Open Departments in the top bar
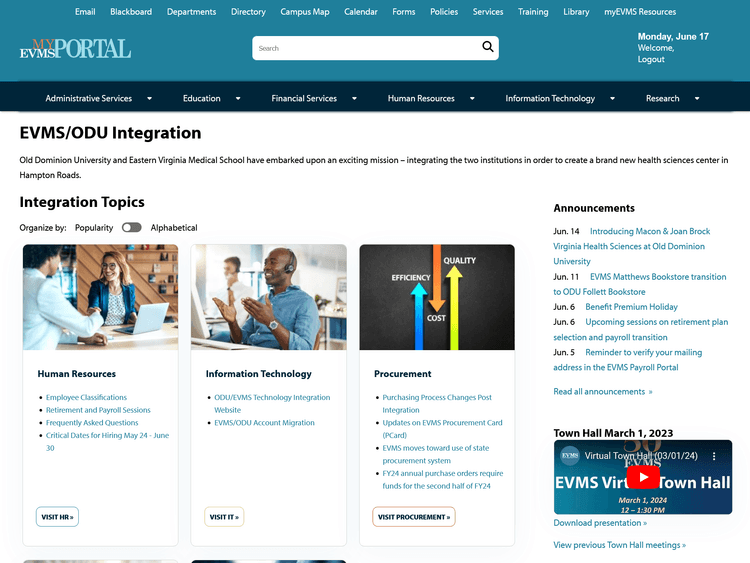 (x=191, y=11)
